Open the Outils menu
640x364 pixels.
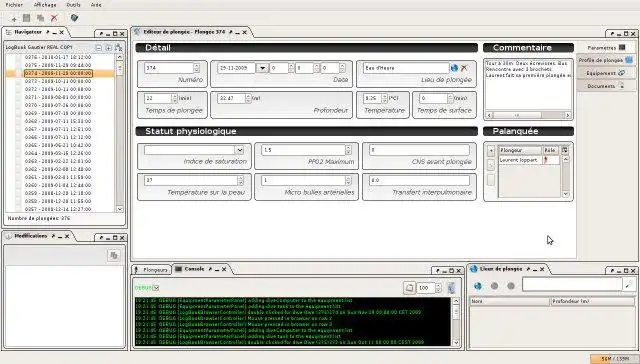click(73, 5)
